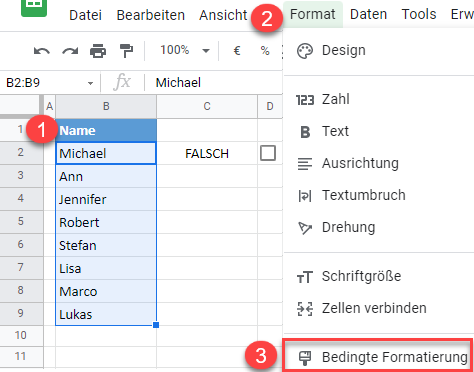Select the Paint format roller icon
The image size is (474, 372).
click(x=126, y=51)
